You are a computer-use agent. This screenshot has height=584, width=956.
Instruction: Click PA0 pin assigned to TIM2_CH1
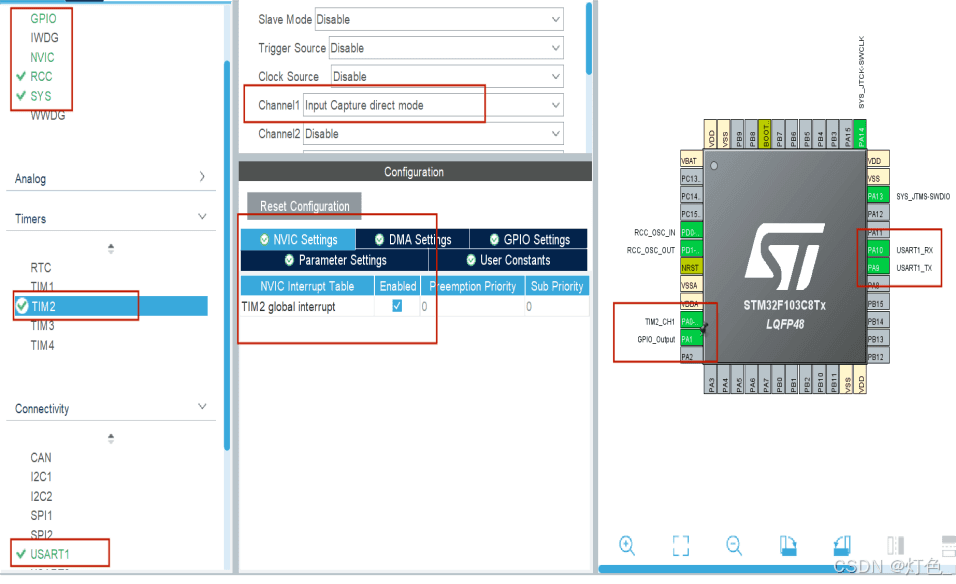pyautogui.click(x=691, y=321)
